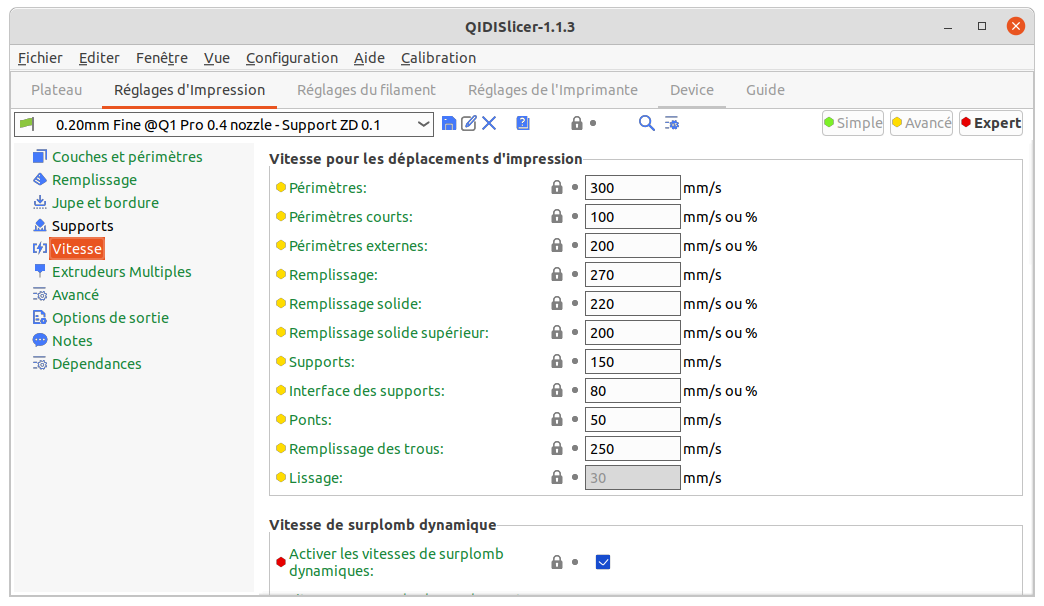Click the Remplissage speed field showing 270
Screen dimensions: 1044x606
(633, 274)
